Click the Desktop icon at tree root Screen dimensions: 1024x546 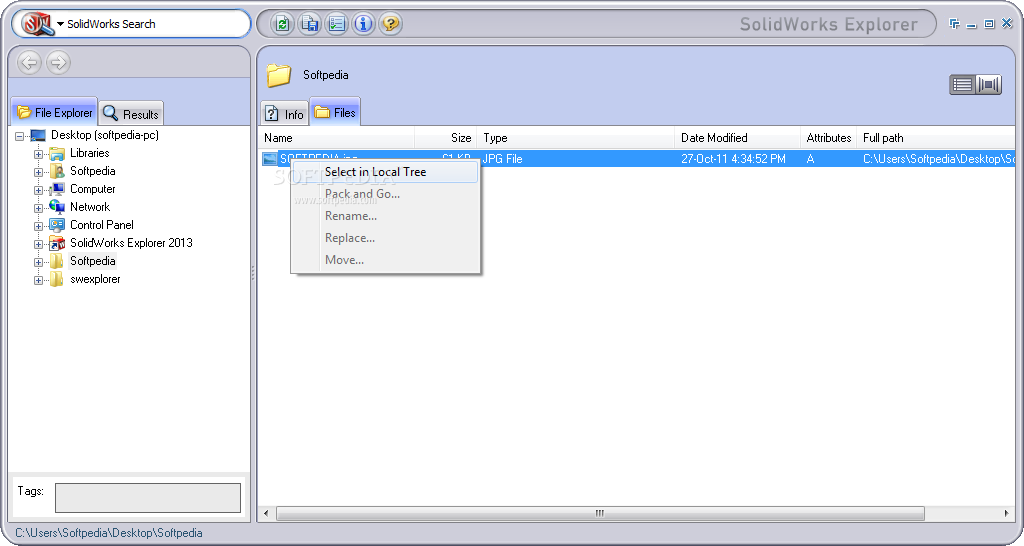point(38,135)
